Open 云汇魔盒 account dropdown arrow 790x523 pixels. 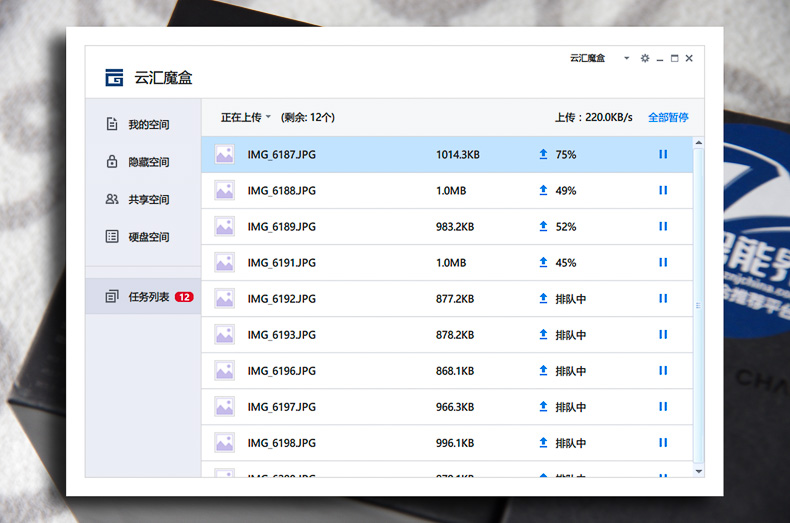(627, 58)
